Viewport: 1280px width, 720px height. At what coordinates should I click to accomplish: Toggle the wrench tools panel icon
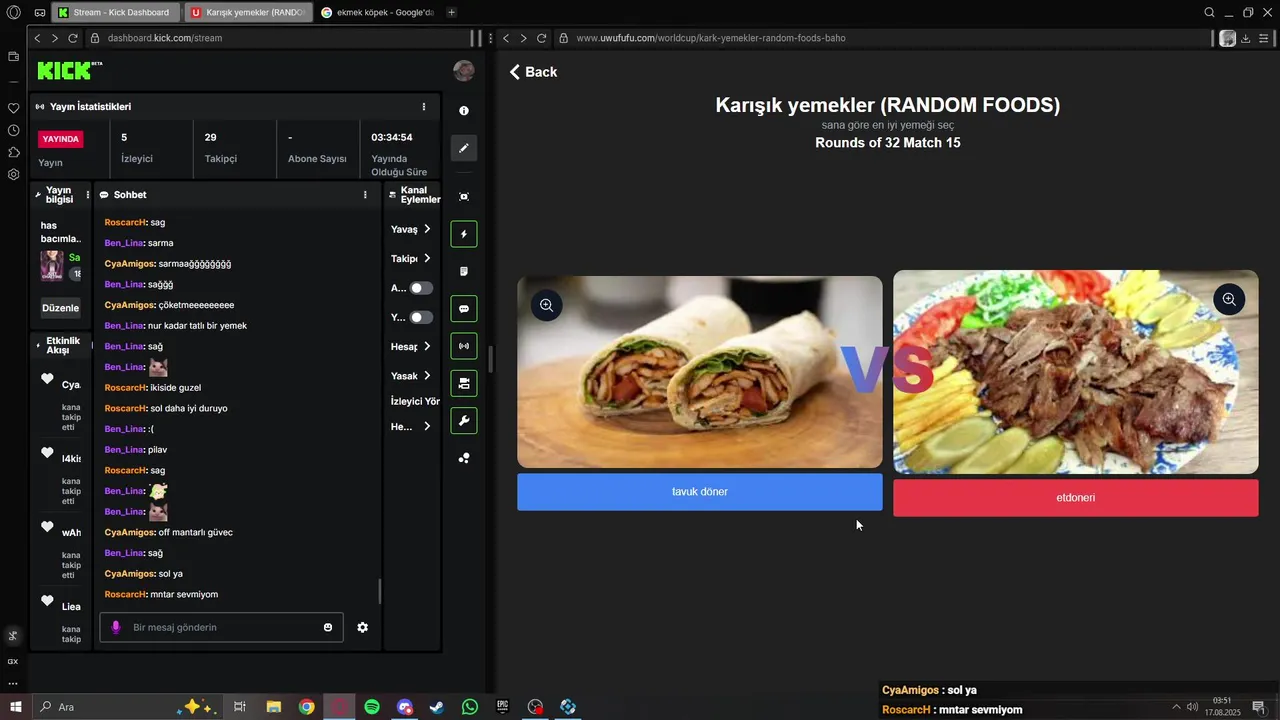pyautogui.click(x=464, y=421)
